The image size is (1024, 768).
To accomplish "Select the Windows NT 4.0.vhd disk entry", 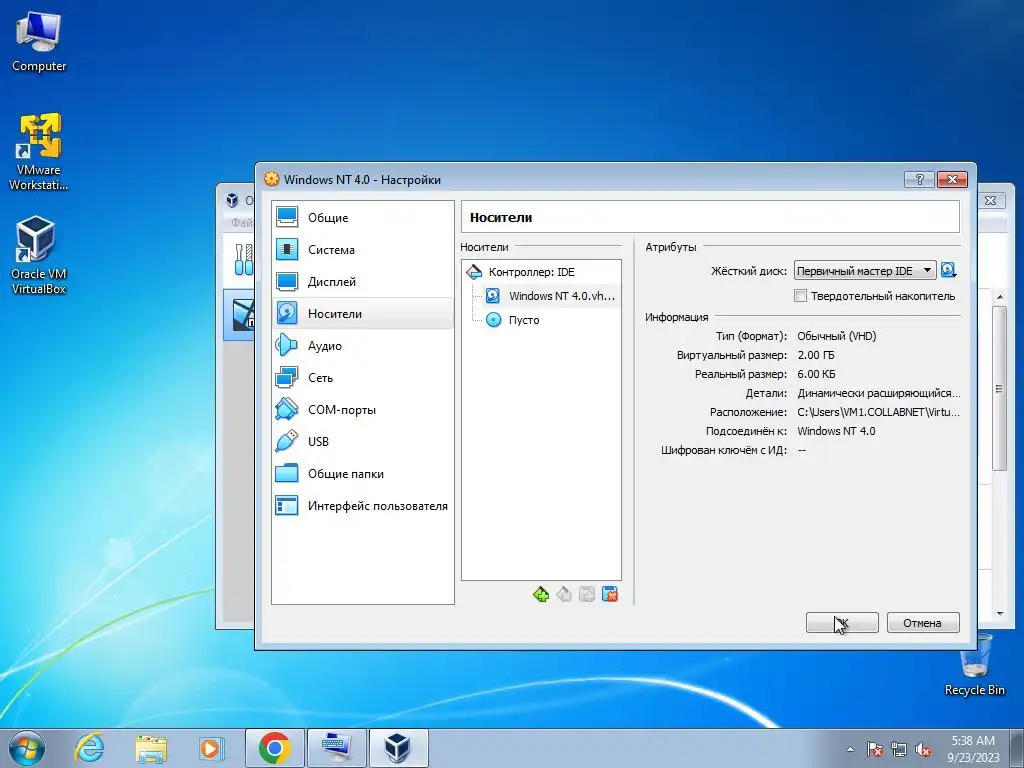I will pos(551,296).
